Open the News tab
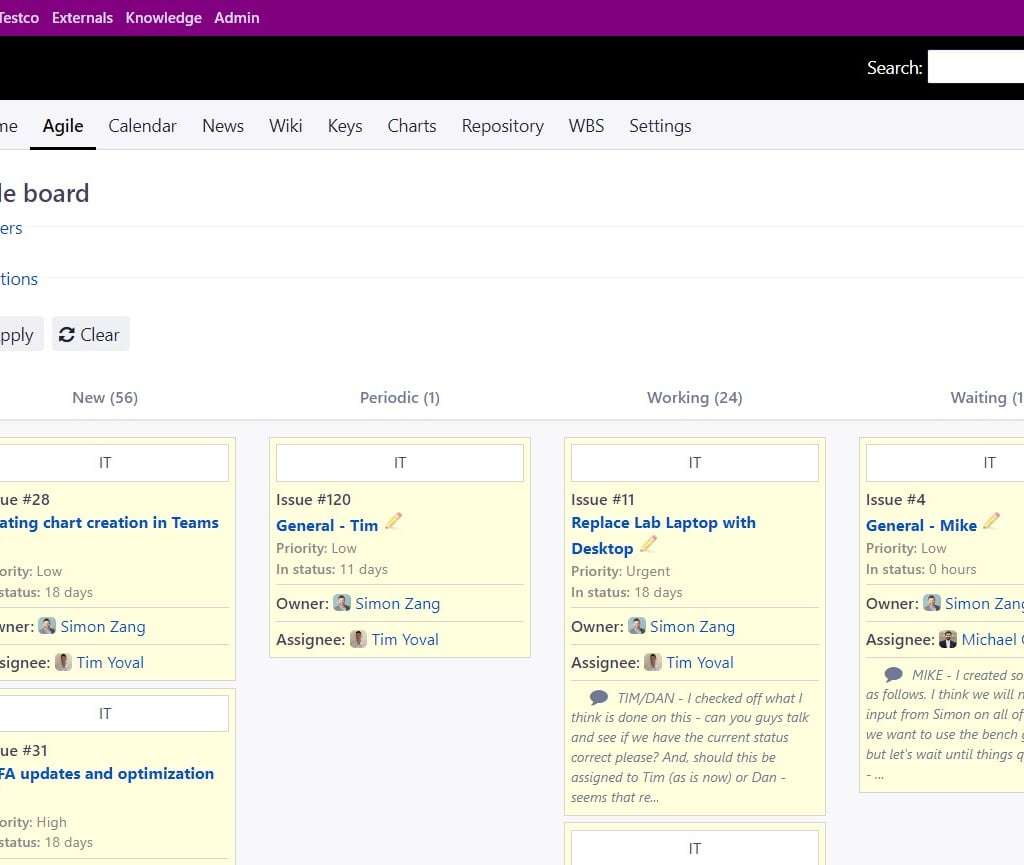 pyautogui.click(x=223, y=126)
